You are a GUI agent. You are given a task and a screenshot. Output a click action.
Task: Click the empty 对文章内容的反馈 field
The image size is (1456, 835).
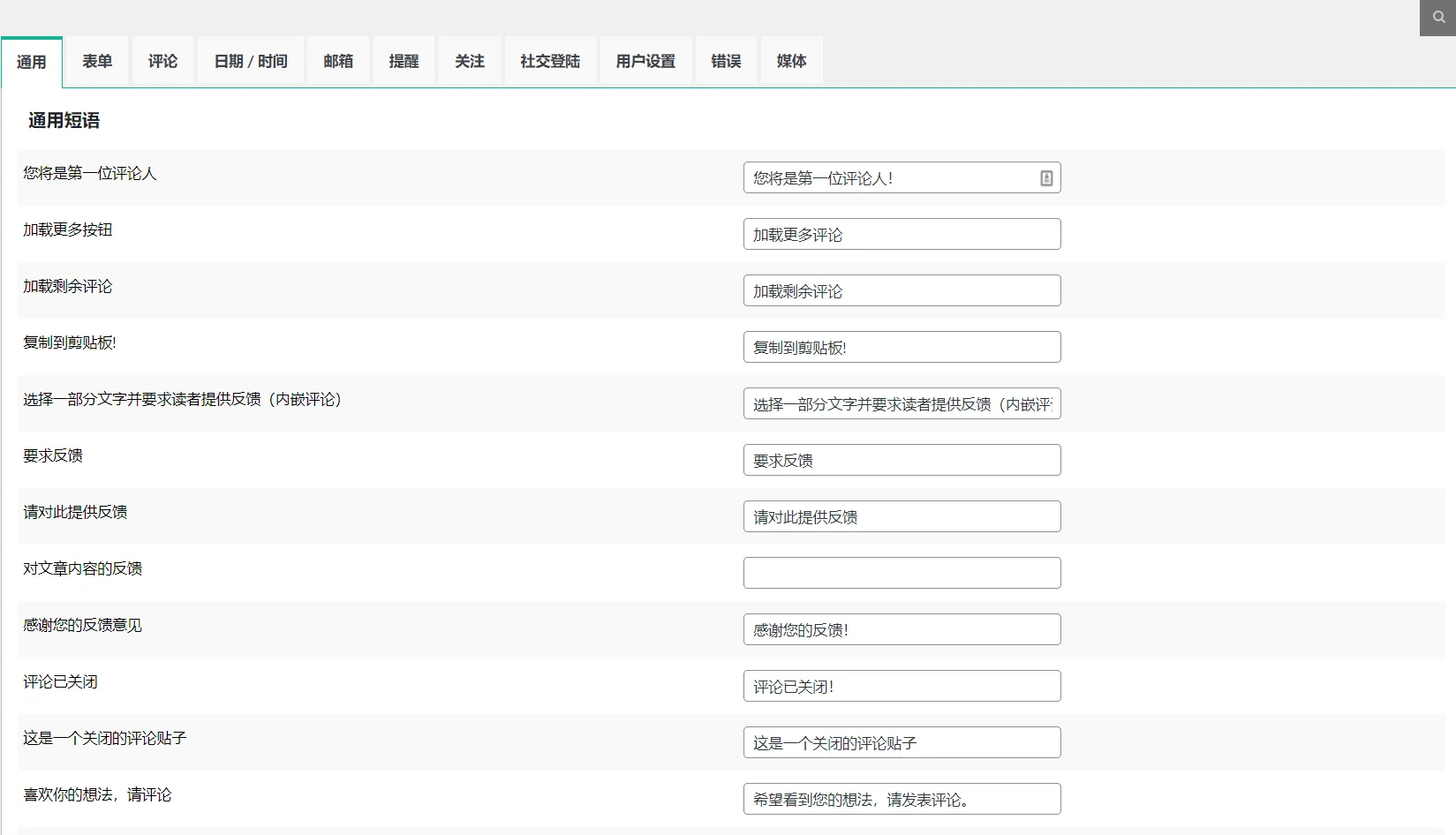(x=902, y=573)
